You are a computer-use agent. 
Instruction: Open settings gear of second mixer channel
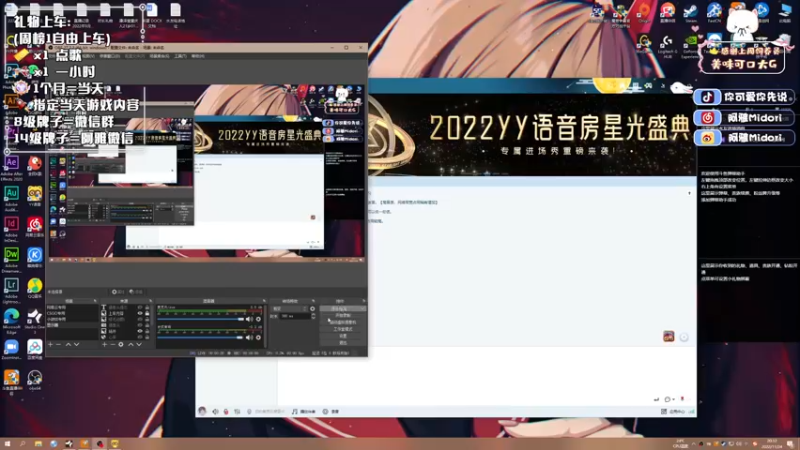point(258,337)
